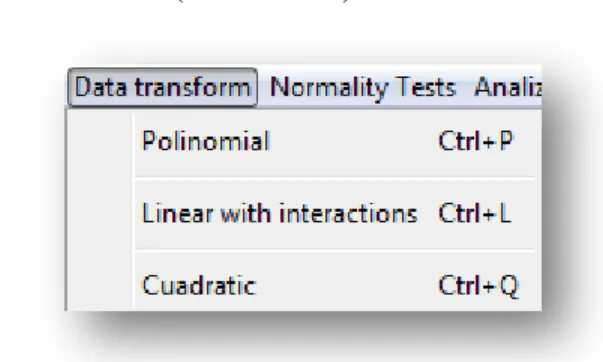Click the Ctrl+Q shortcut label
Image resolution: width=603 pixels, height=362 pixels.
click(x=479, y=286)
